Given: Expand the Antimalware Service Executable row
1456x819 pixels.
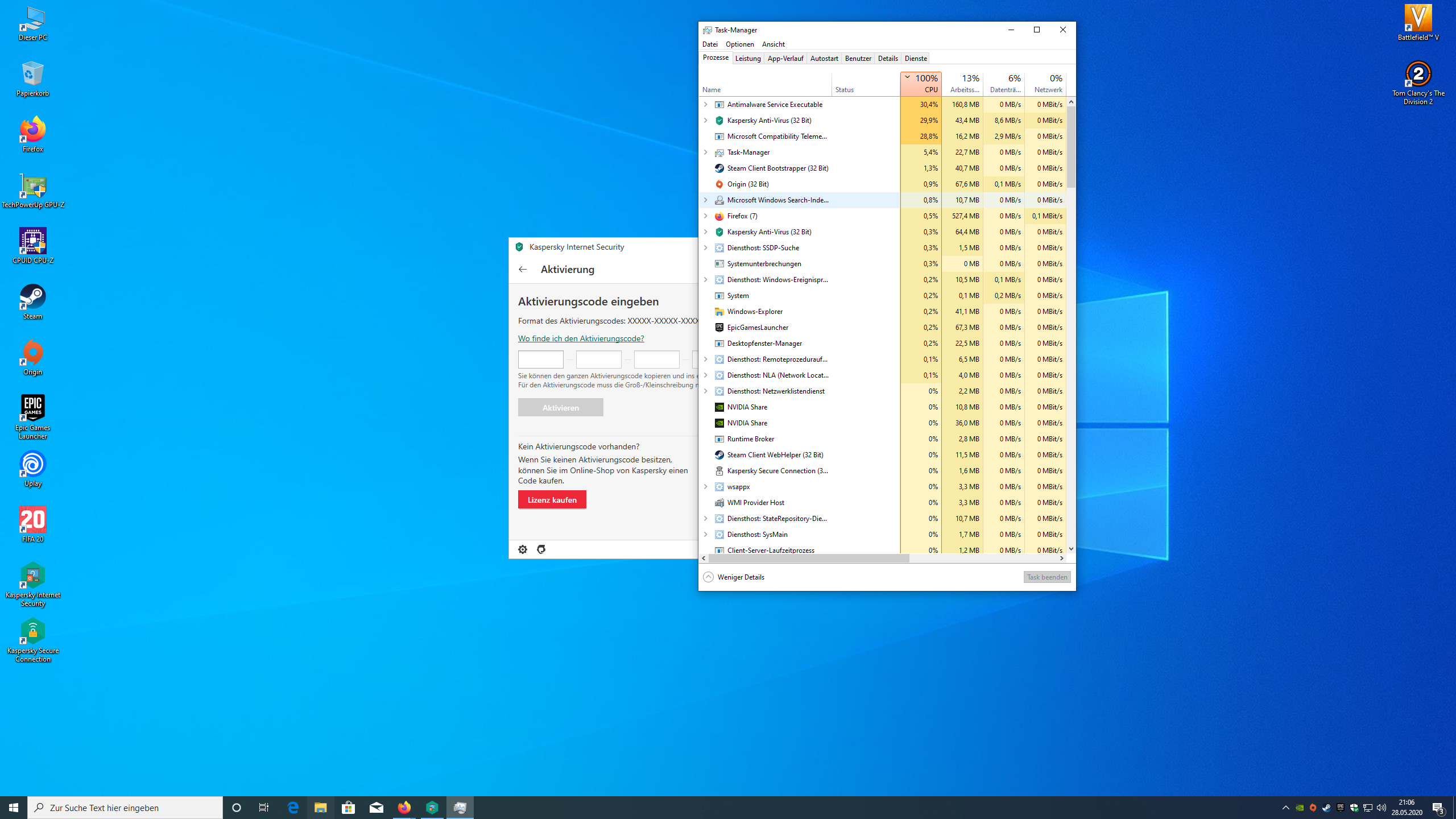Looking at the screenshot, I should pyautogui.click(x=706, y=105).
